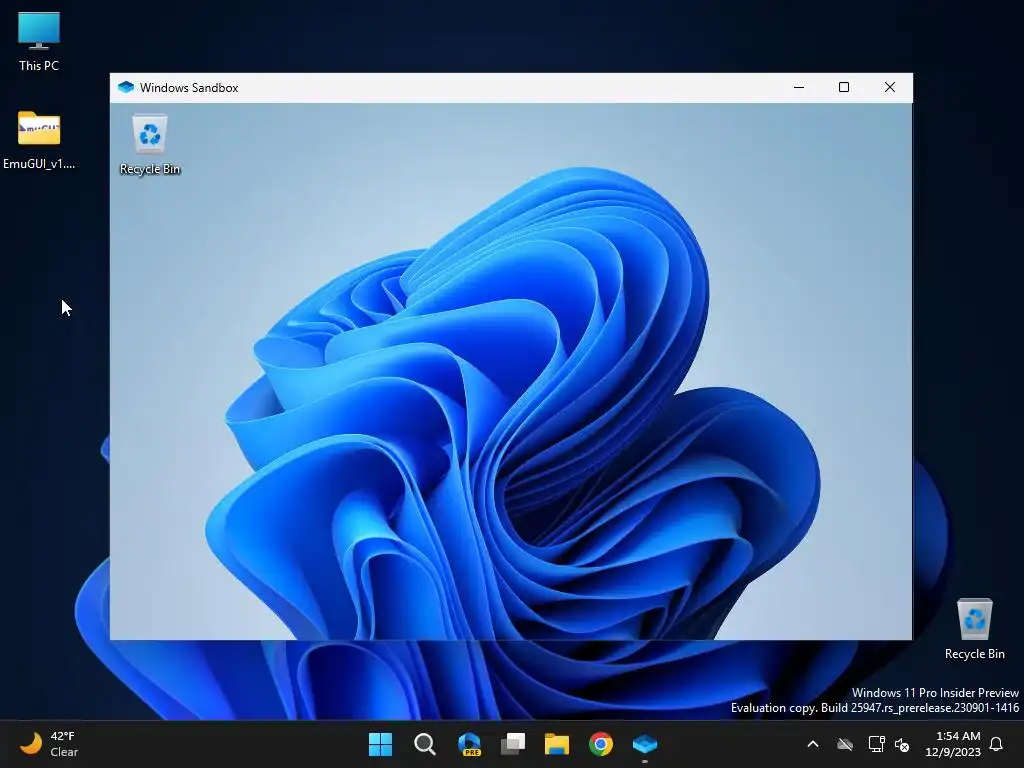This screenshot has height=768, width=1024.
Task: Click the muted volume tray icon
Action: [902, 744]
